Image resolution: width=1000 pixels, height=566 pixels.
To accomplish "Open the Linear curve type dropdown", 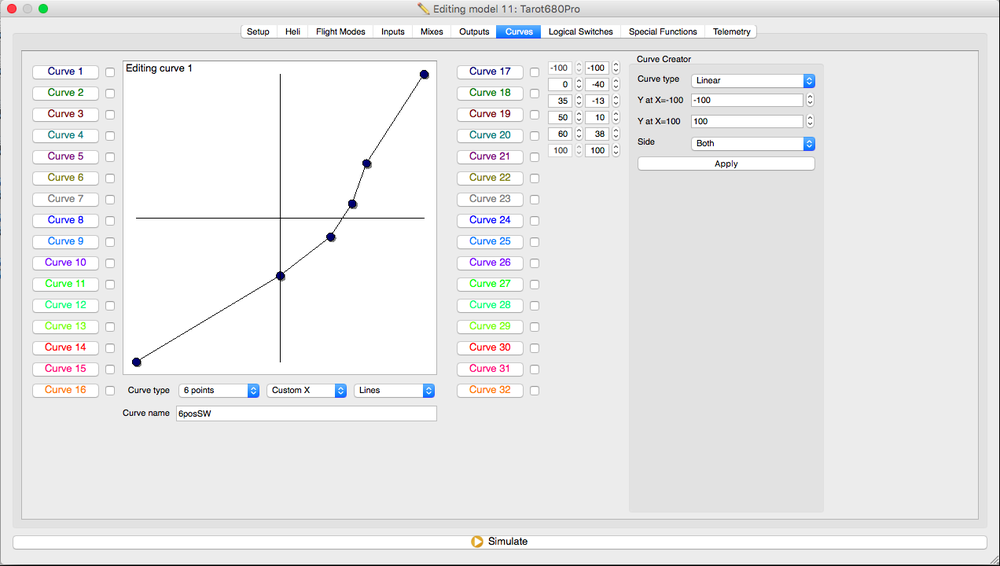I will coord(753,81).
